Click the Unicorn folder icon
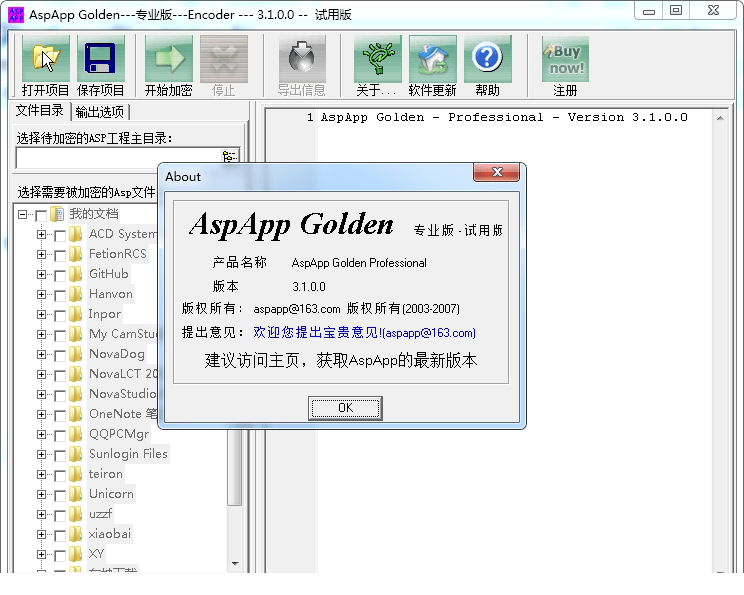 [x=75, y=494]
